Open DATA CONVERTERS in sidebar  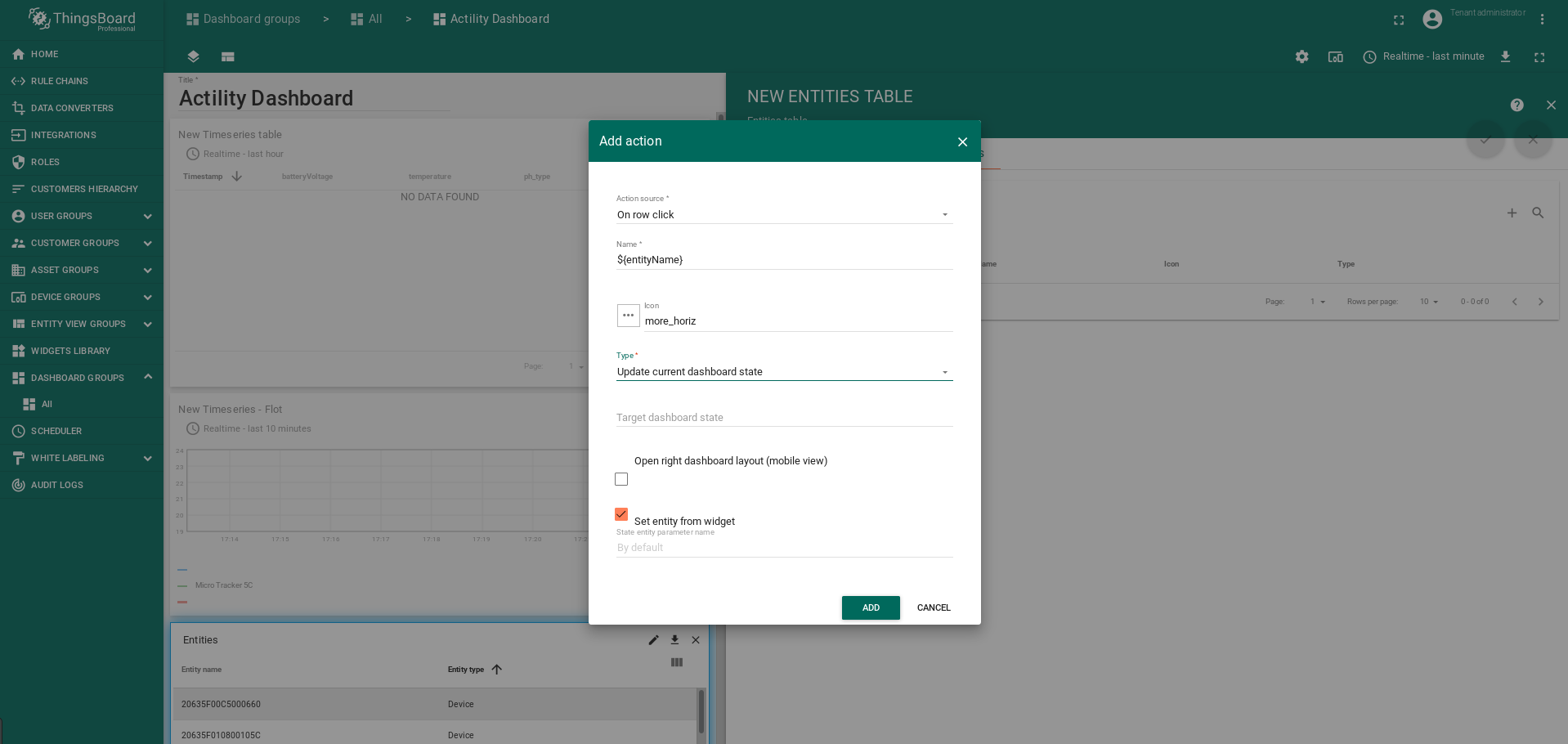(82, 108)
